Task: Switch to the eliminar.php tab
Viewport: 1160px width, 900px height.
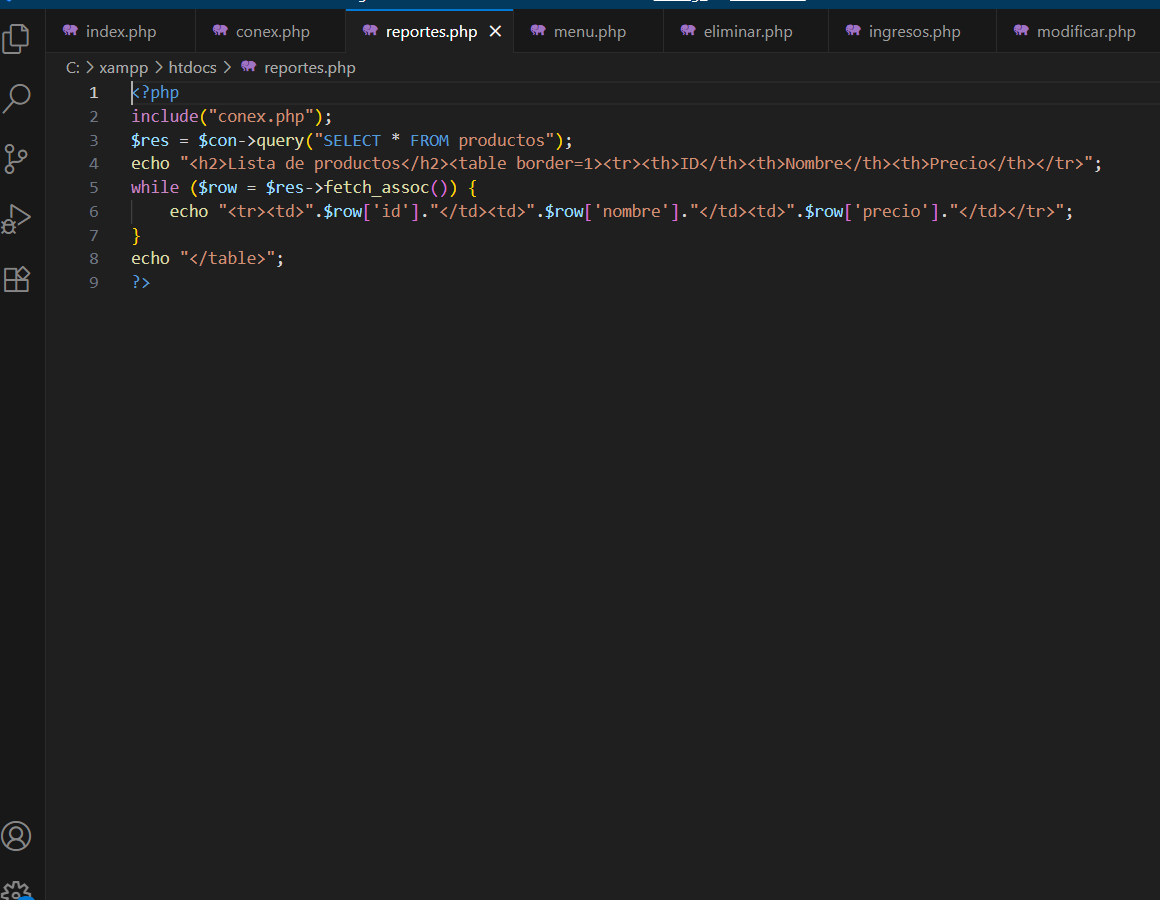Action: pyautogui.click(x=747, y=32)
